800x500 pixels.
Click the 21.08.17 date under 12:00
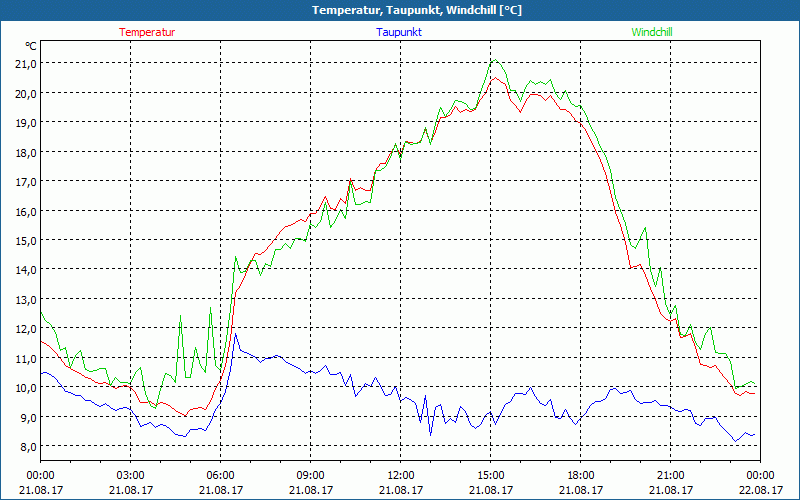click(x=401, y=490)
